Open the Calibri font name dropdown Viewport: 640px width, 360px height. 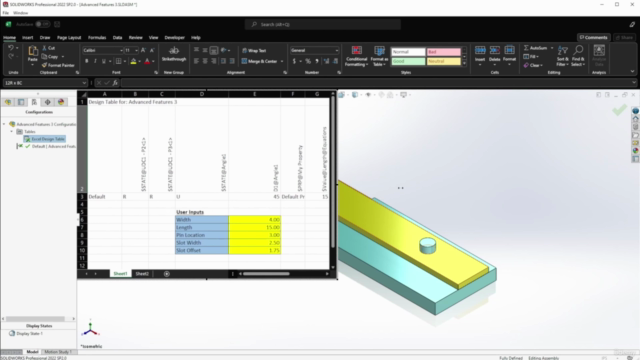[x=121, y=50]
